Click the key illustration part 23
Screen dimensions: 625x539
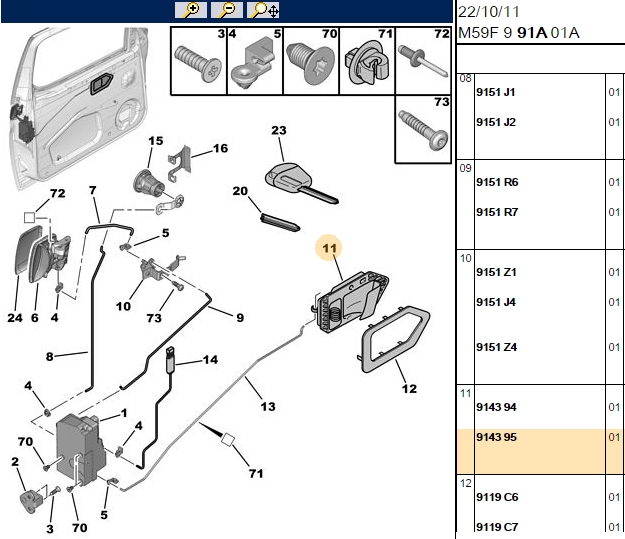point(301,183)
